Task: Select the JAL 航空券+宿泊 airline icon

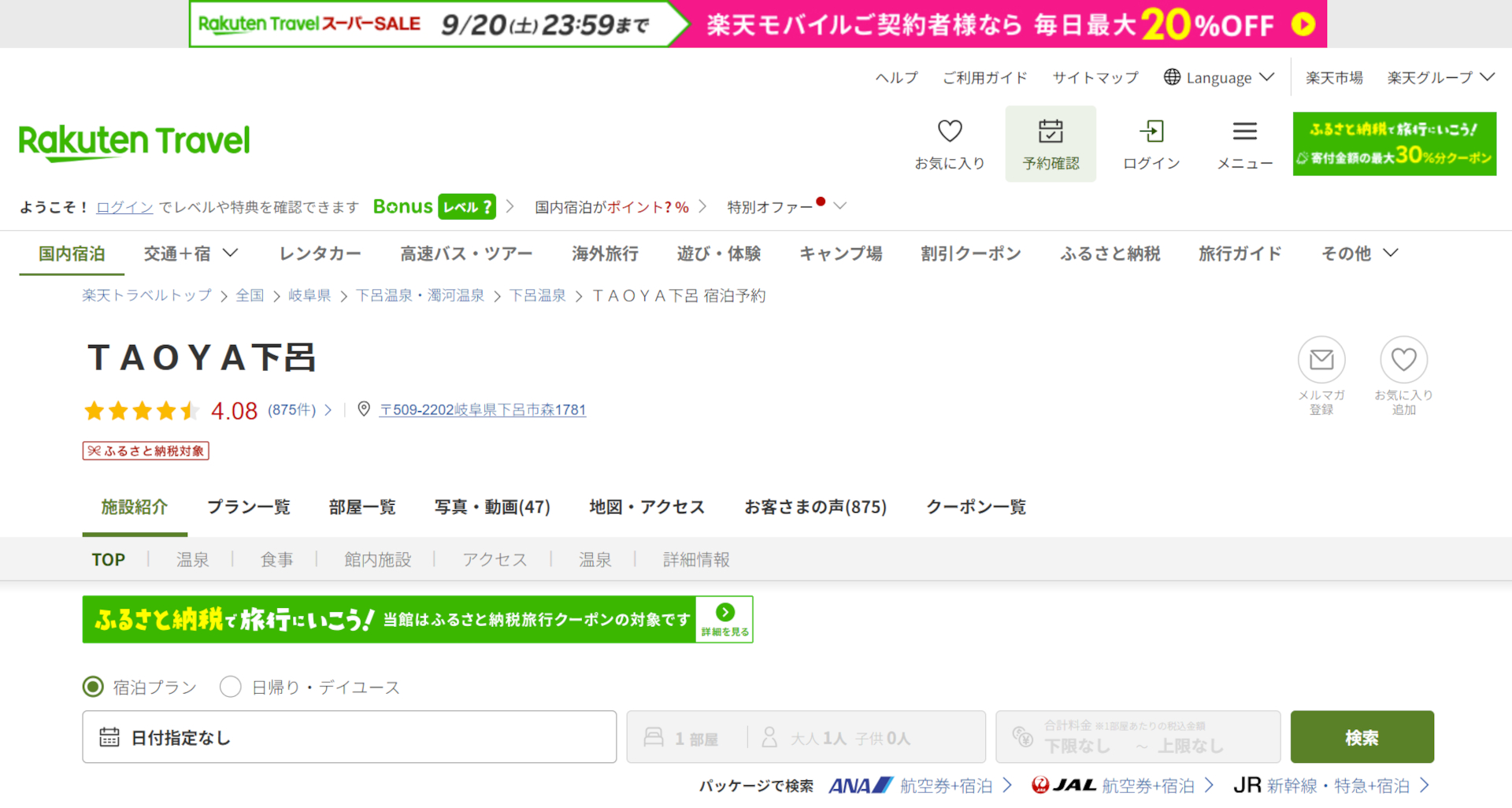Action: click(1043, 784)
